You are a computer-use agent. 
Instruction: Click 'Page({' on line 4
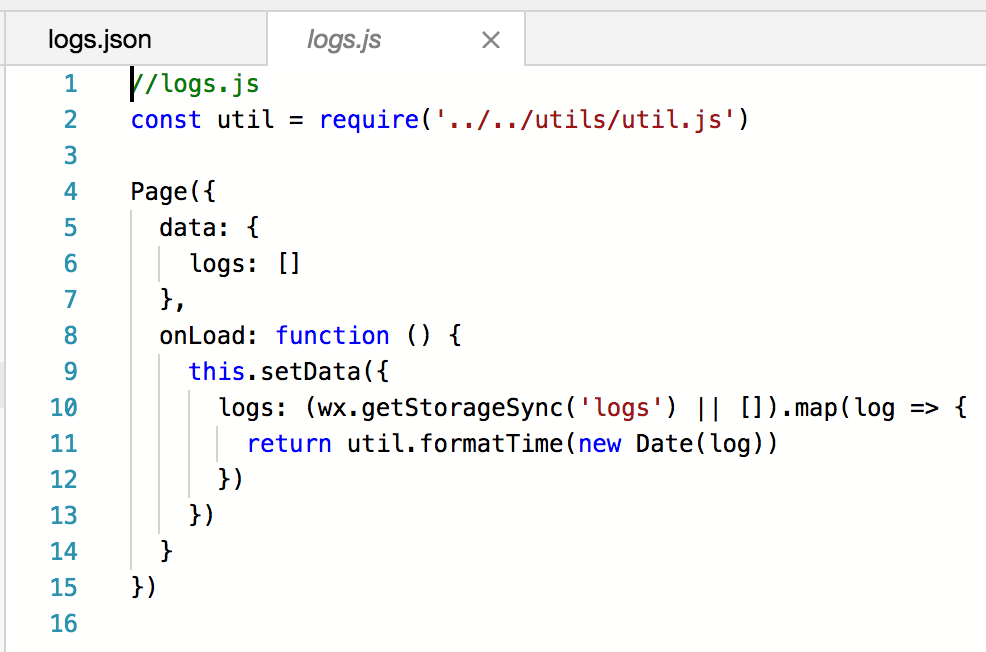tap(173, 191)
